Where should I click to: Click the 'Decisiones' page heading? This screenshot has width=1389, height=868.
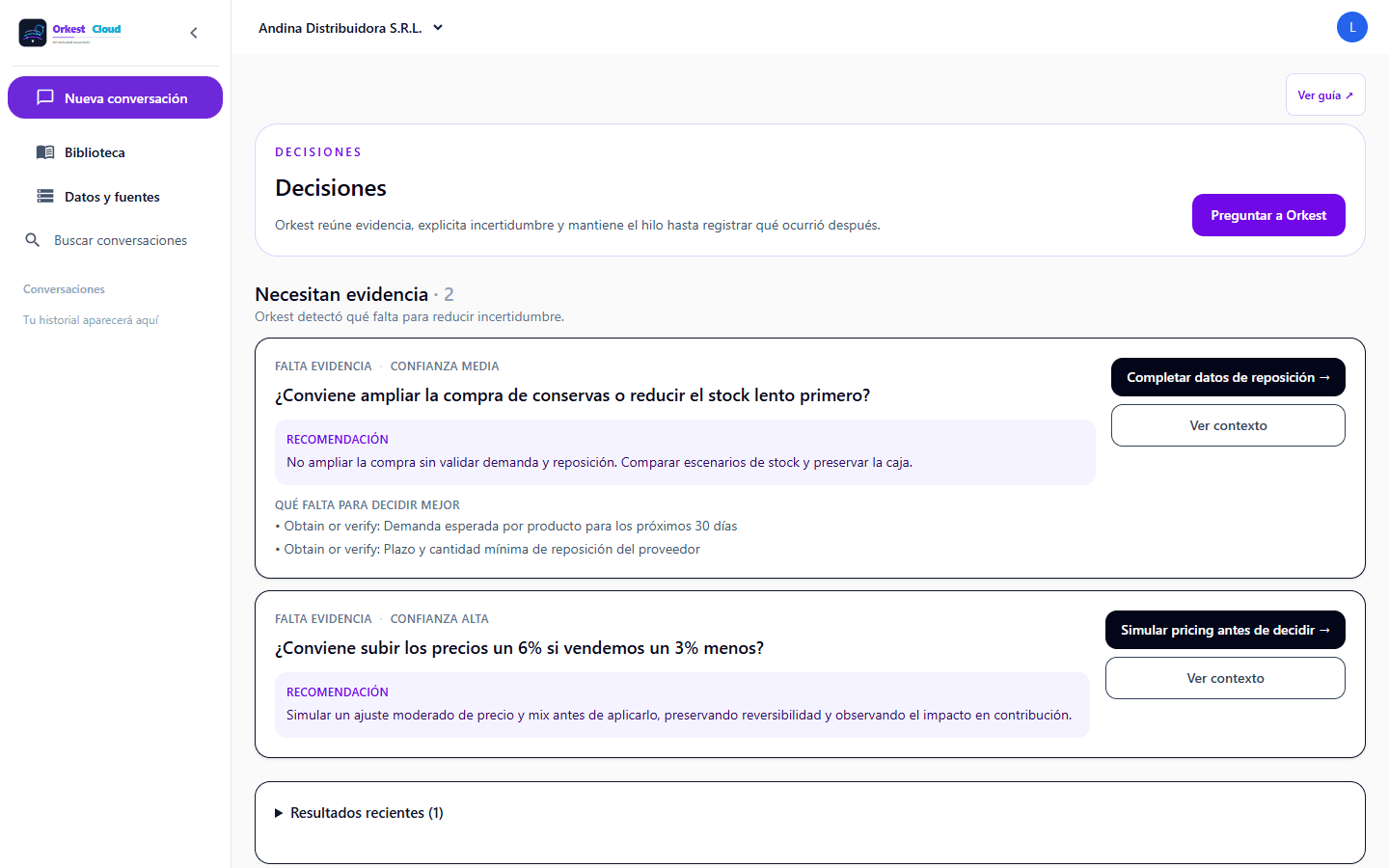331,188
